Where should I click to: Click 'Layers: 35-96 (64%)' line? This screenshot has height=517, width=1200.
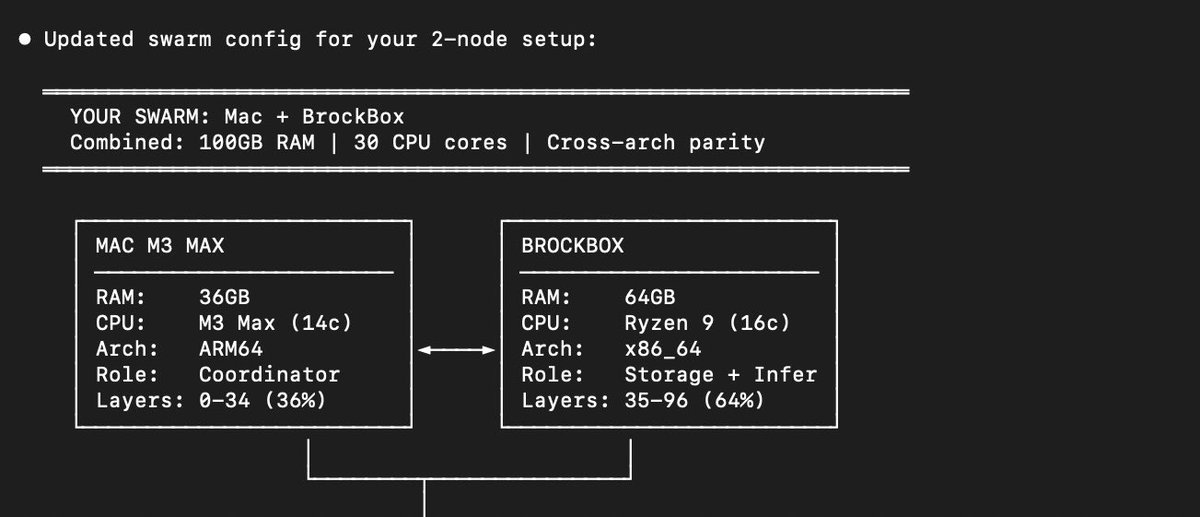tap(643, 401)
